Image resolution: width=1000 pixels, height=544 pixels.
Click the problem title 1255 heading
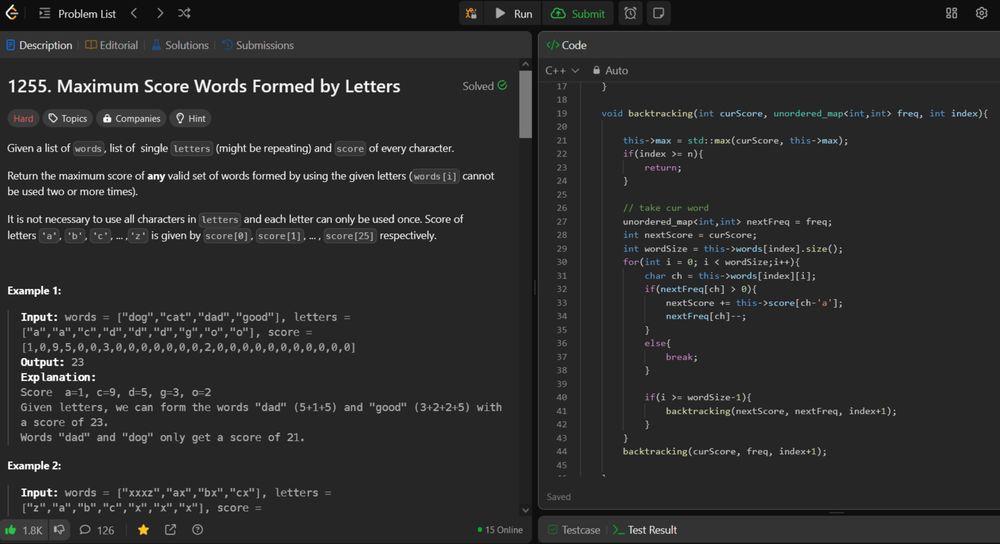point(204,86)
